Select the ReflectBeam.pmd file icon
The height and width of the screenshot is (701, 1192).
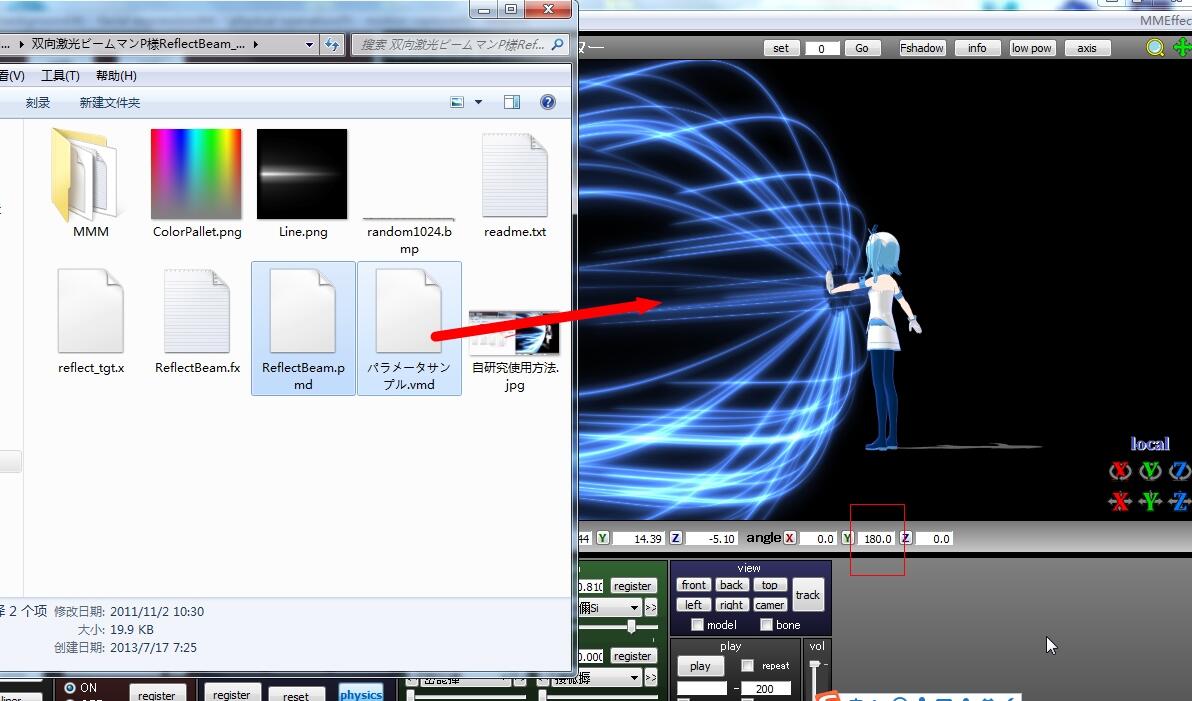(x=303, y=310)
